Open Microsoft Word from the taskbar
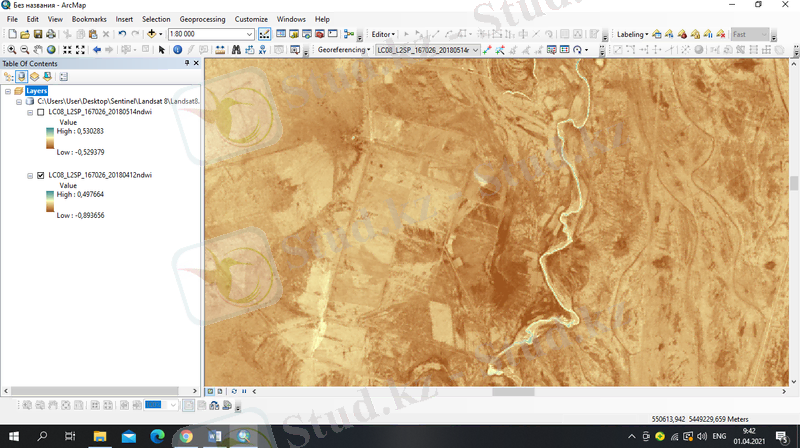Viewport: 800px width, 448px height. [x=214, y=437]
